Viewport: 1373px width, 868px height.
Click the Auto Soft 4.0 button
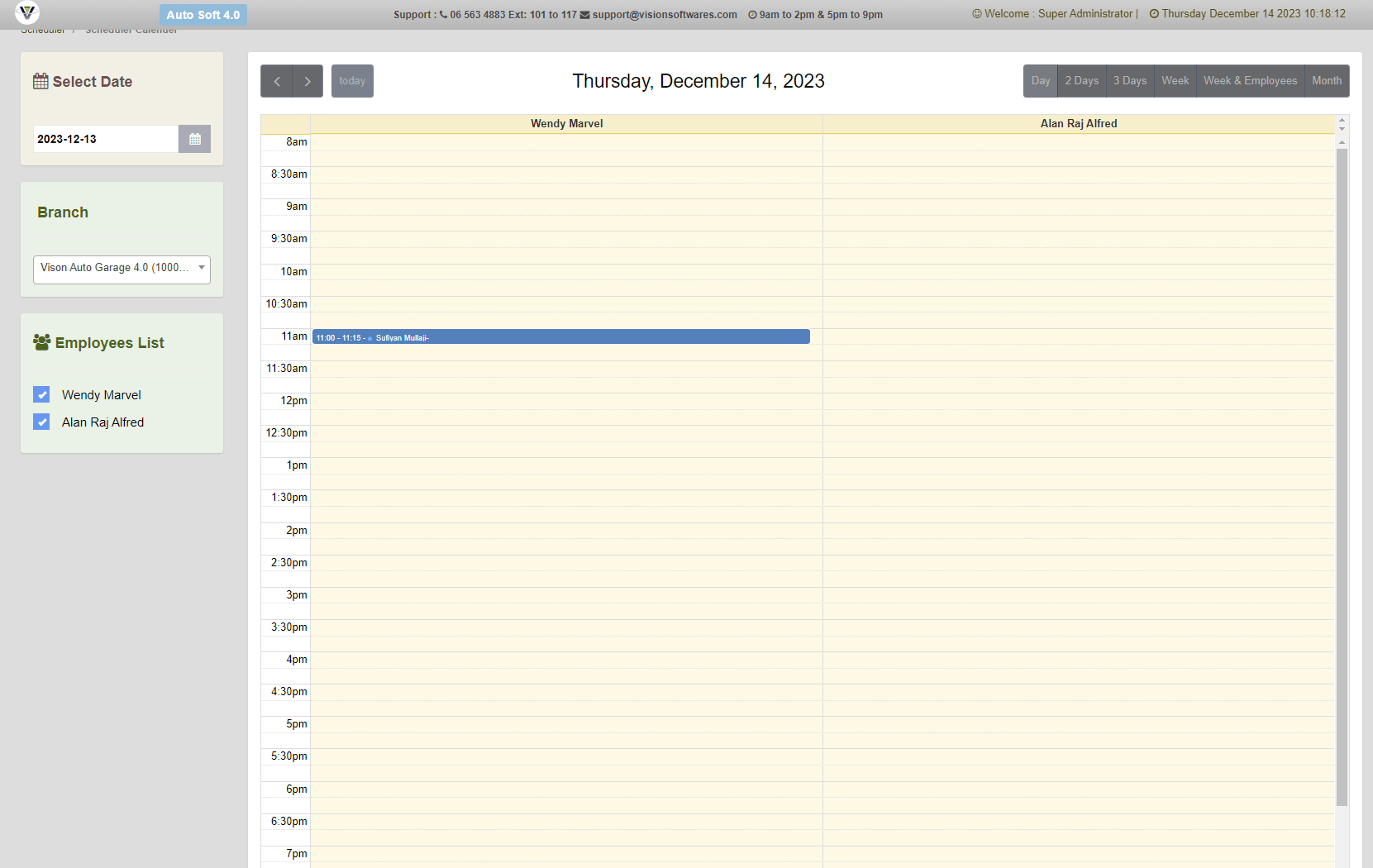[x=203, y=15]
